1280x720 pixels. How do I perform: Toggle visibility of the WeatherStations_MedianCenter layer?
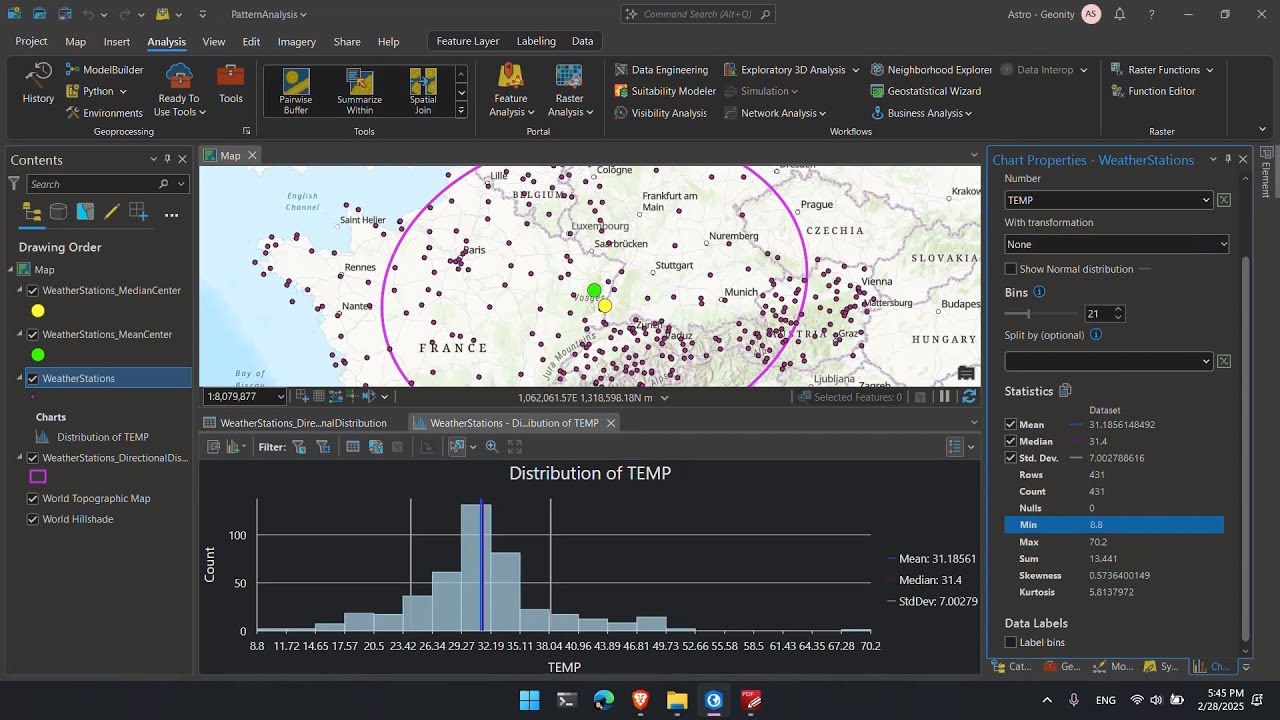click(33, 291)
